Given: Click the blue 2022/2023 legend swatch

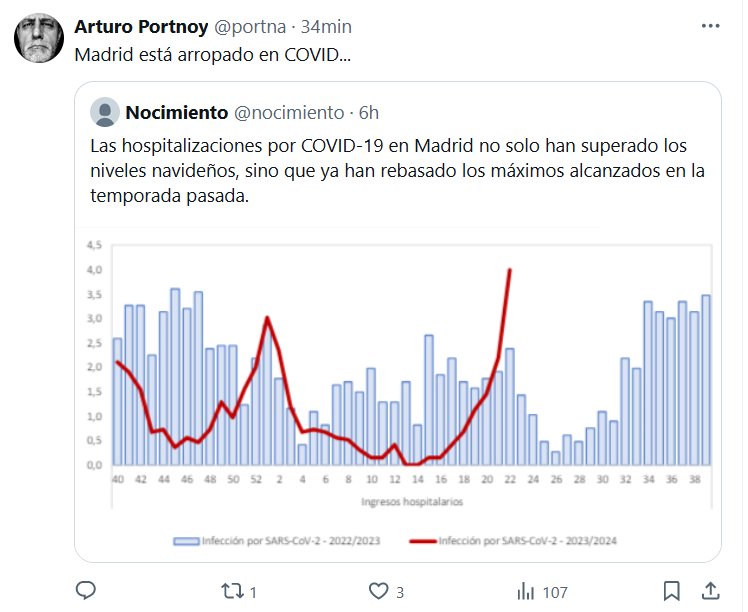Looking at the screenshot, I should pos(185,540).
